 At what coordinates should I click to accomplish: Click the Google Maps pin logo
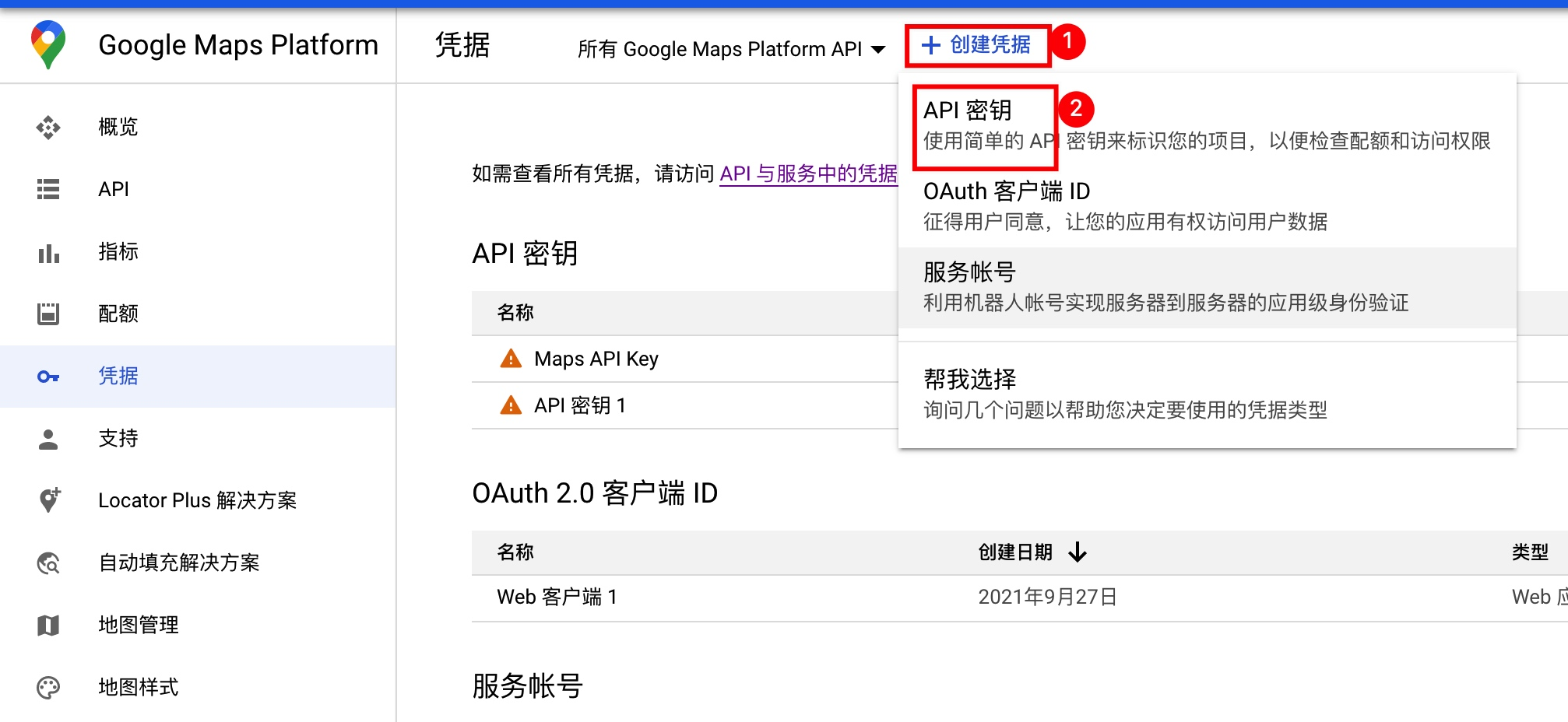pyautogui.click(x=48, y=44)
